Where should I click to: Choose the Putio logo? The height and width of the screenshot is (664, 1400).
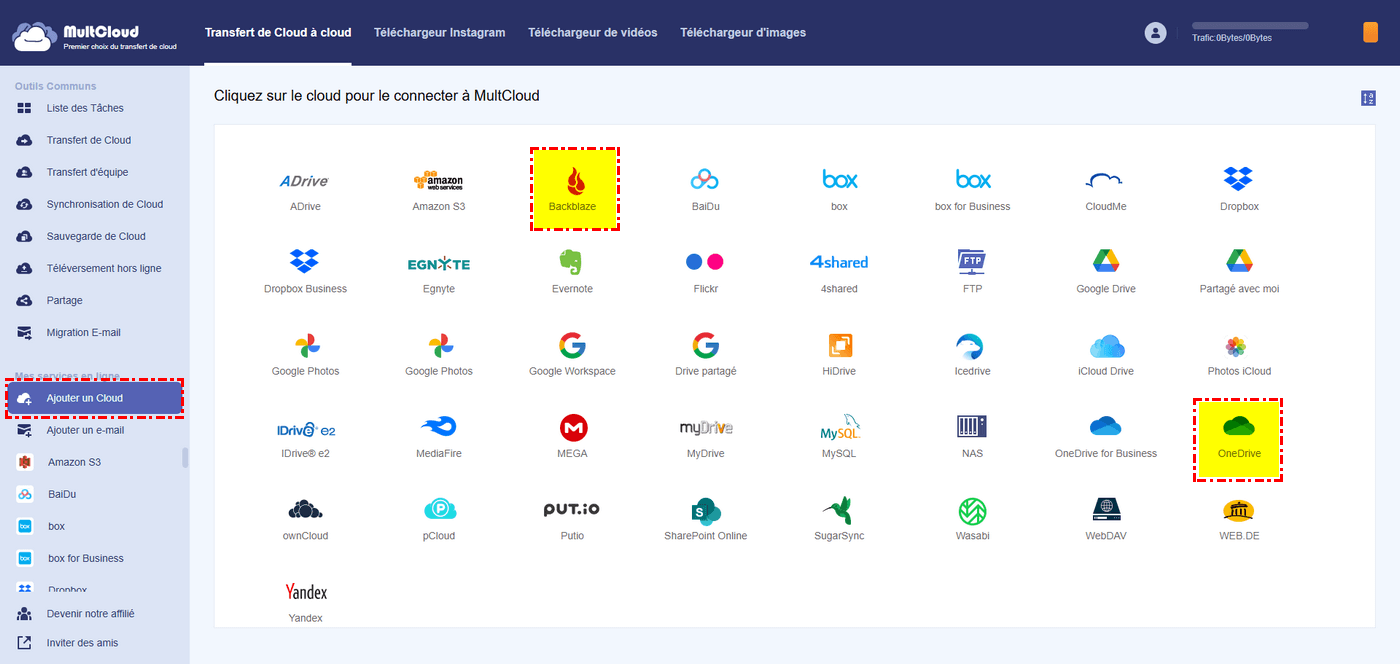572,510
